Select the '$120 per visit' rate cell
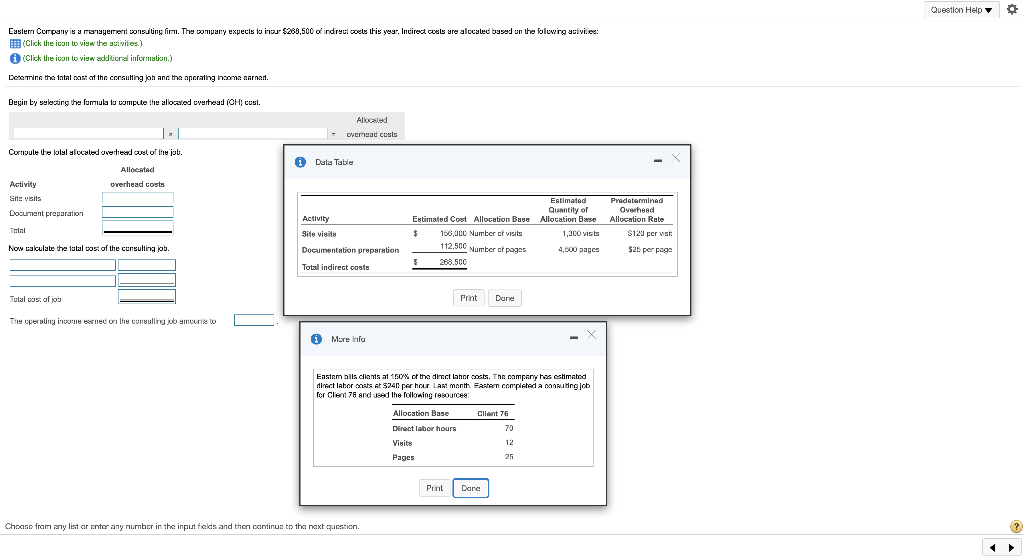1024x559 pixels. pyautogui.click(x=649, y=233)
